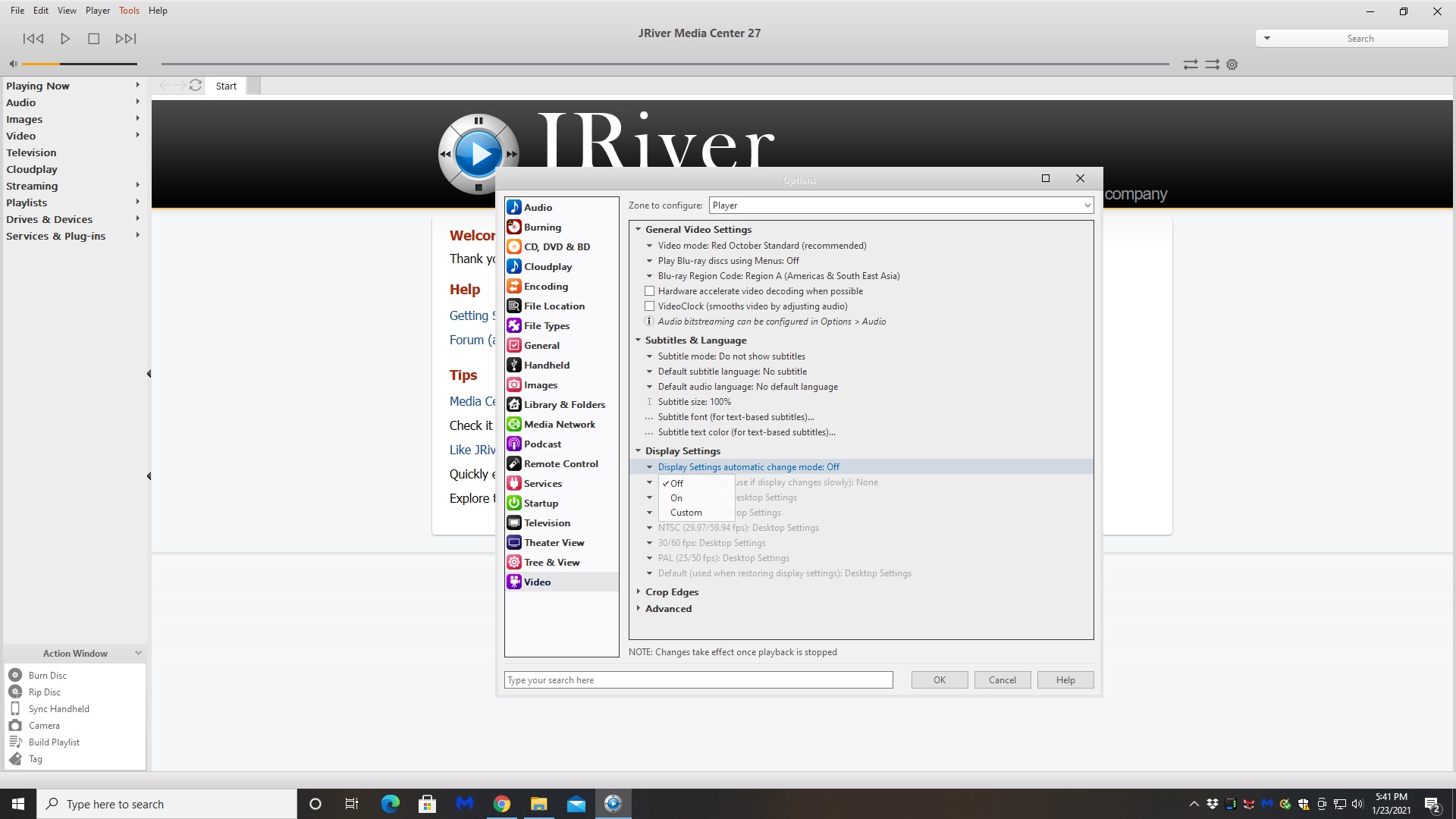This screenshot has height=819, width=1456.
Task: Collapse the Subtitles & Language section
Action: tap(639, 340)
